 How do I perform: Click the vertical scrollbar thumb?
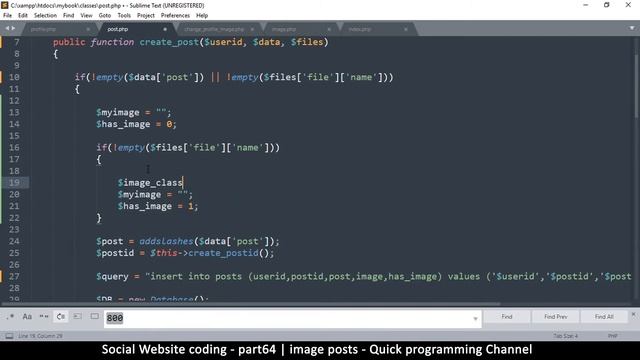tap(636, 86)
